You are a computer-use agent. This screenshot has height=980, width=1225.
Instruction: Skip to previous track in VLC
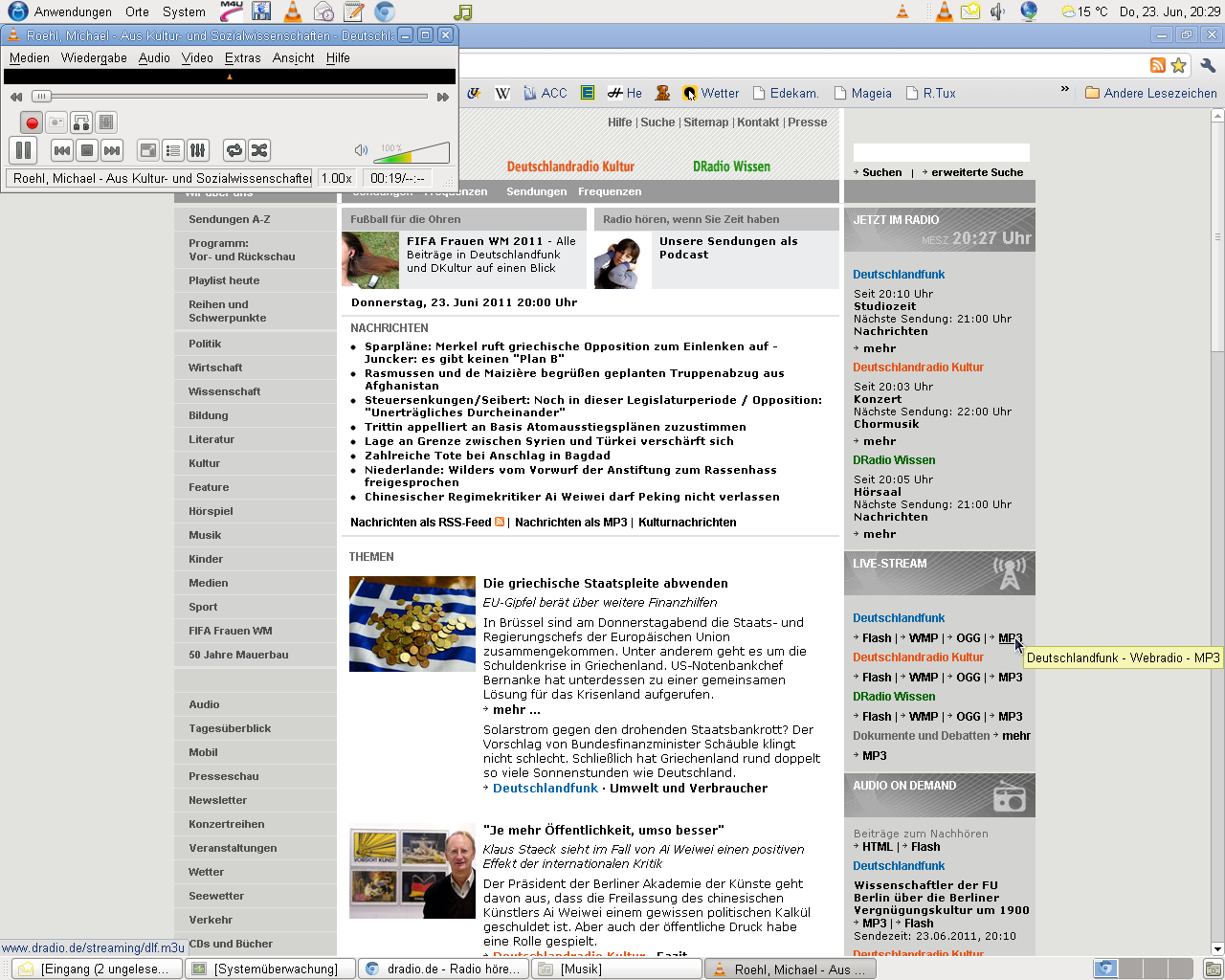point(62,150)
